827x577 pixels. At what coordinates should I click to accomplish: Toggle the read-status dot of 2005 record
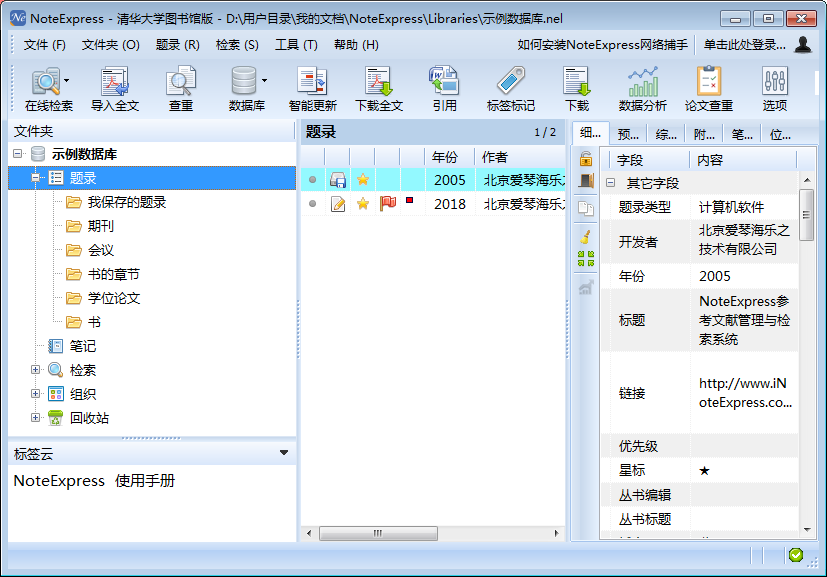click(x=312, y=180)
